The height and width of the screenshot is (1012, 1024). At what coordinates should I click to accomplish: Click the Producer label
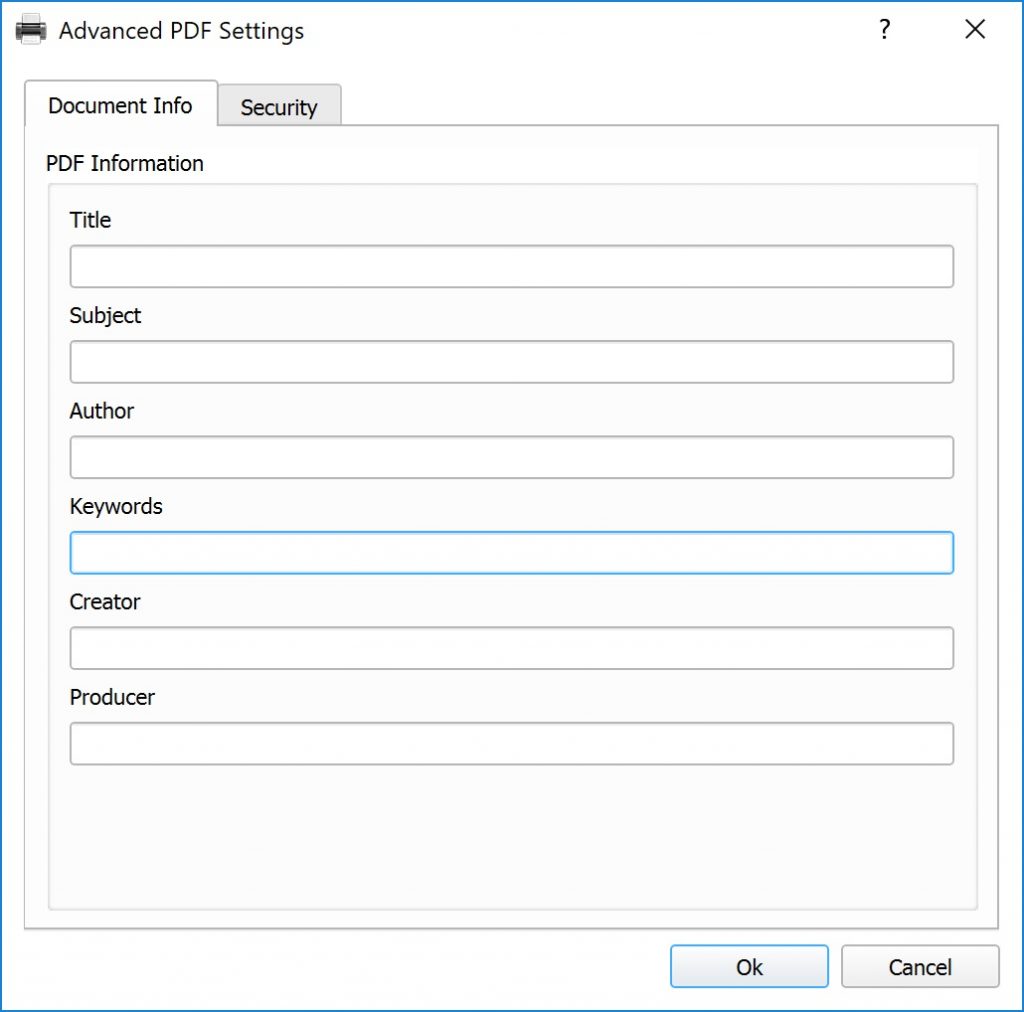tap(111, 697)
